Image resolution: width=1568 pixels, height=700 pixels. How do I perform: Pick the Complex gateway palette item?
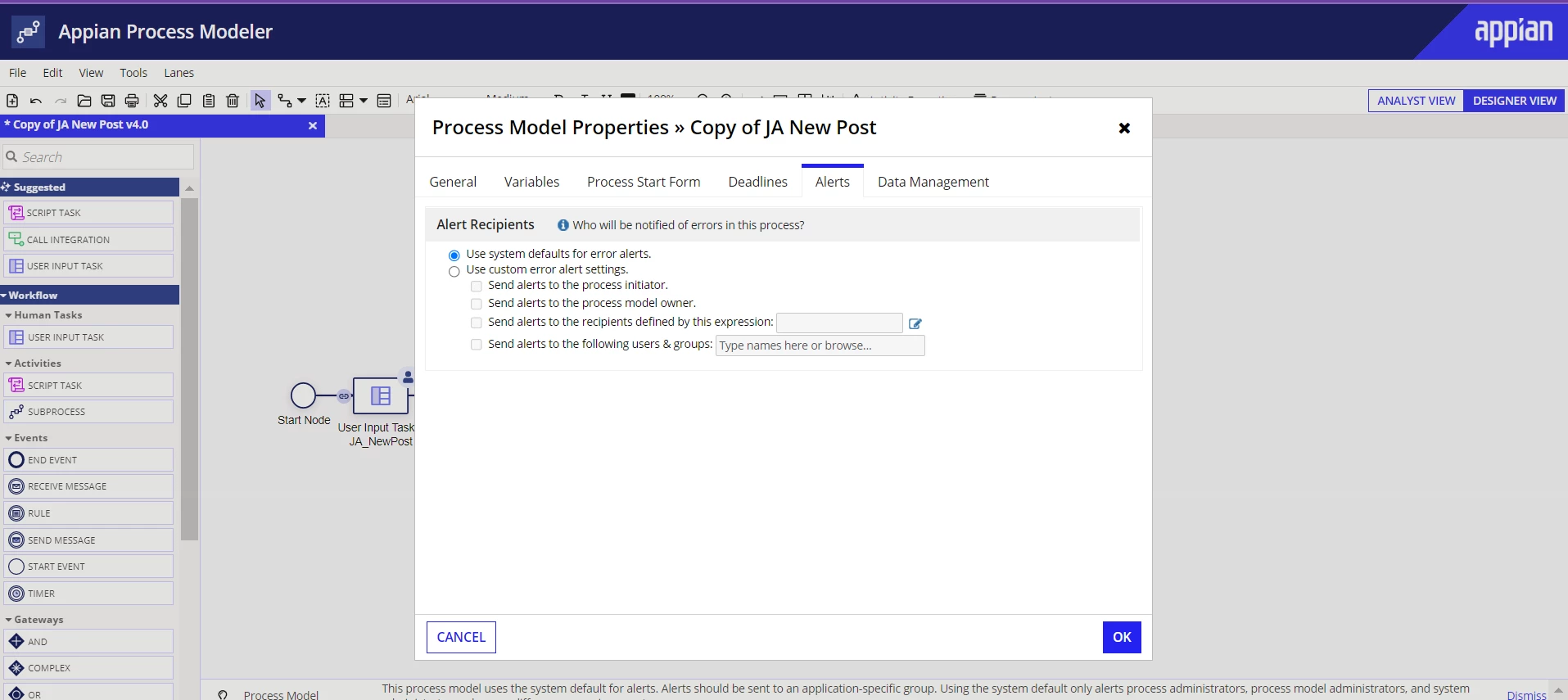click(x=88, y=668)
